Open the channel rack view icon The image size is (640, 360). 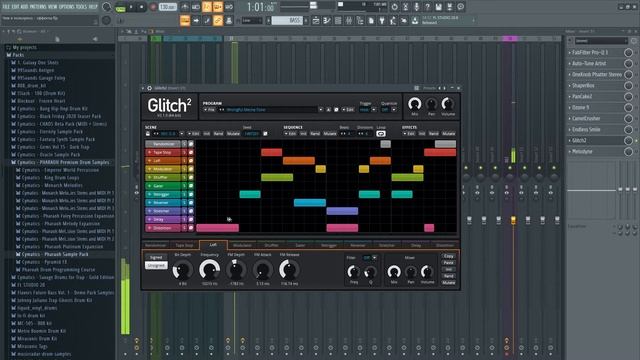coord(338,20)
